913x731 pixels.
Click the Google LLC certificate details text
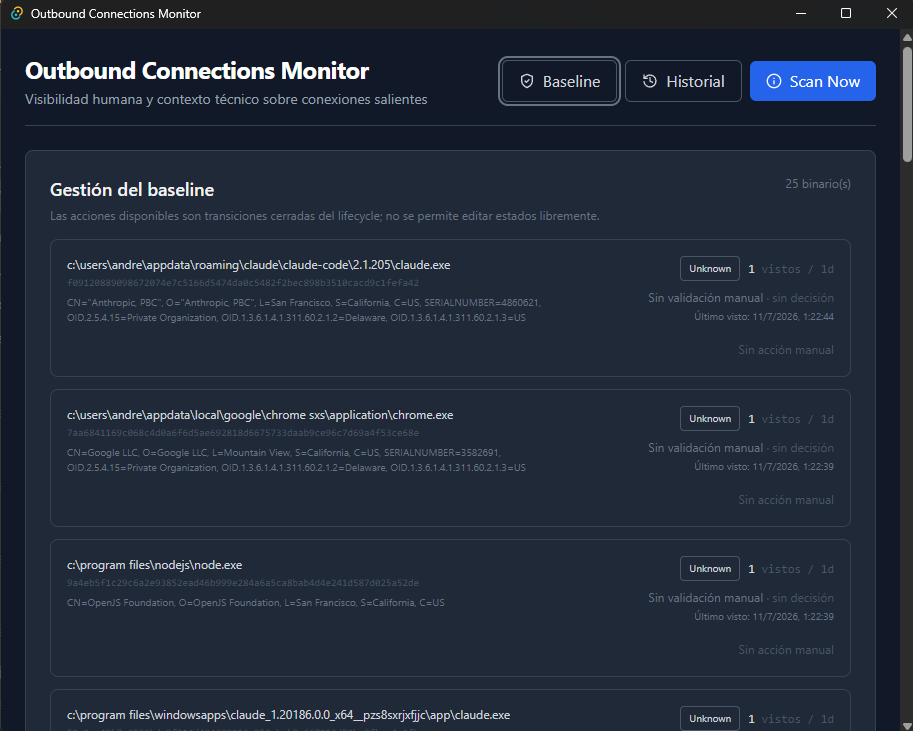pos(296,460)
